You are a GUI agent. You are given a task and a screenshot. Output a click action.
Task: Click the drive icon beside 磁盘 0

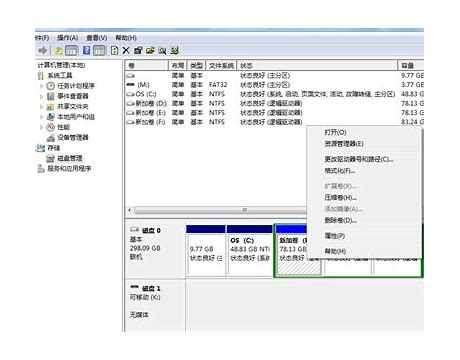click(x=134, y=230)
